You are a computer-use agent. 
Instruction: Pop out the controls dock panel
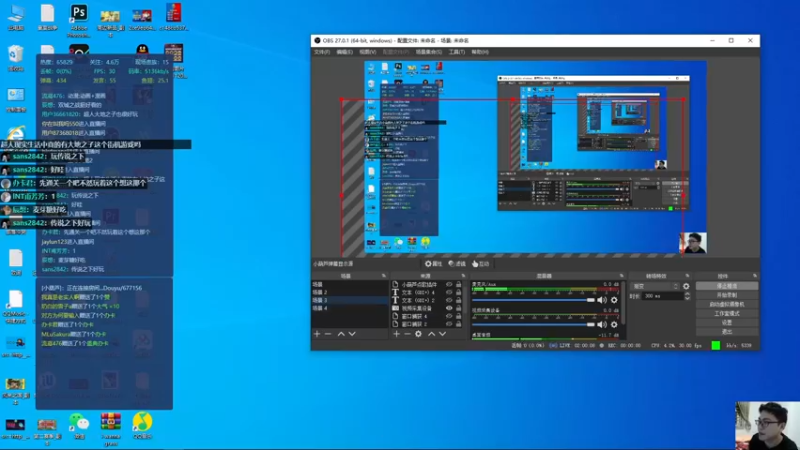pyautogui.click(x=755, y=276)
